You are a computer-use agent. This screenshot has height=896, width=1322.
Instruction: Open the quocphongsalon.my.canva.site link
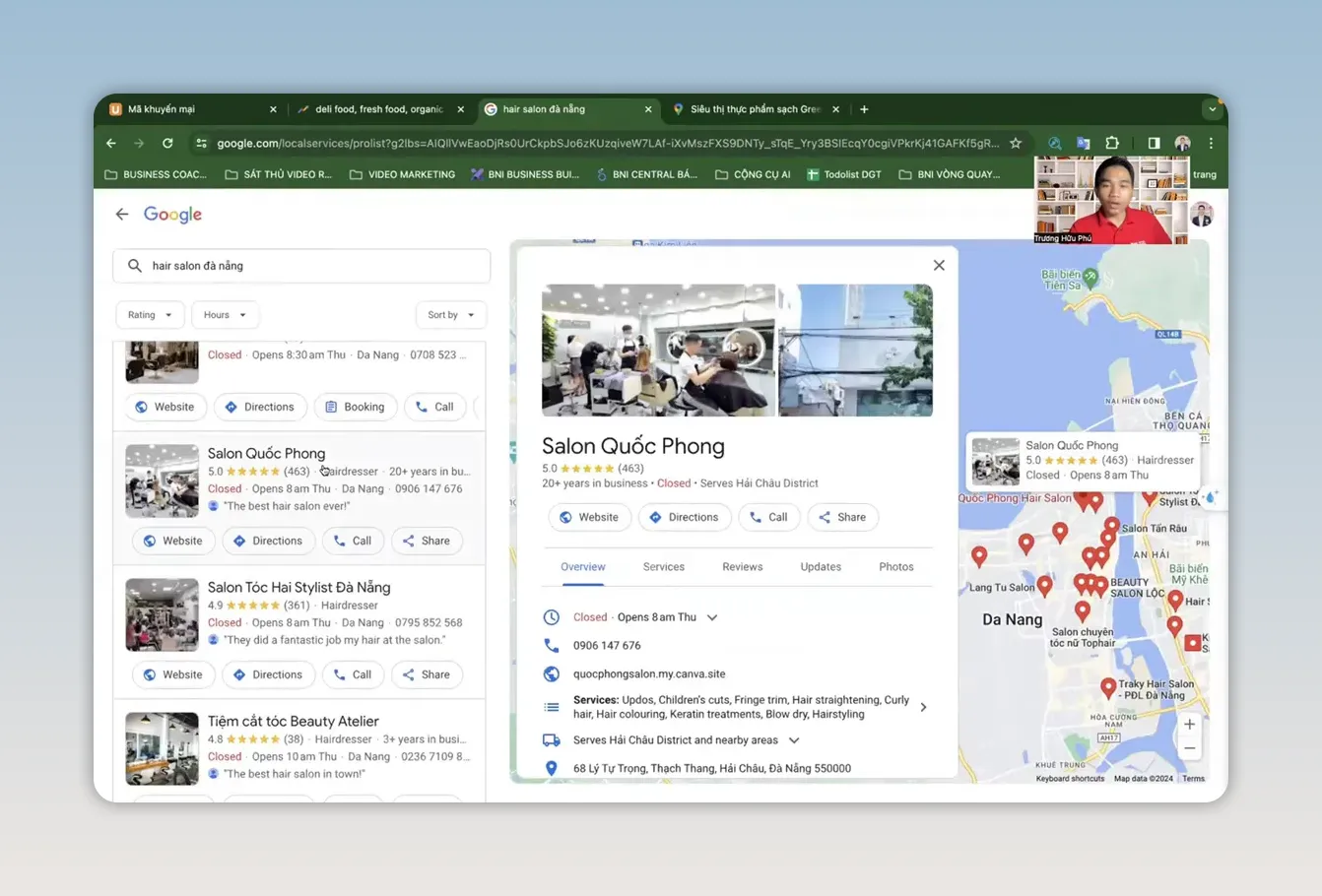click(x=649, y=674)
